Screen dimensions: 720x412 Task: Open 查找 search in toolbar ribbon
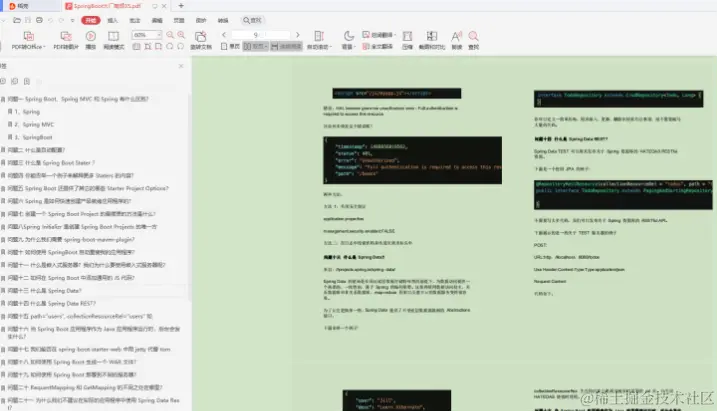coord(473,40)
